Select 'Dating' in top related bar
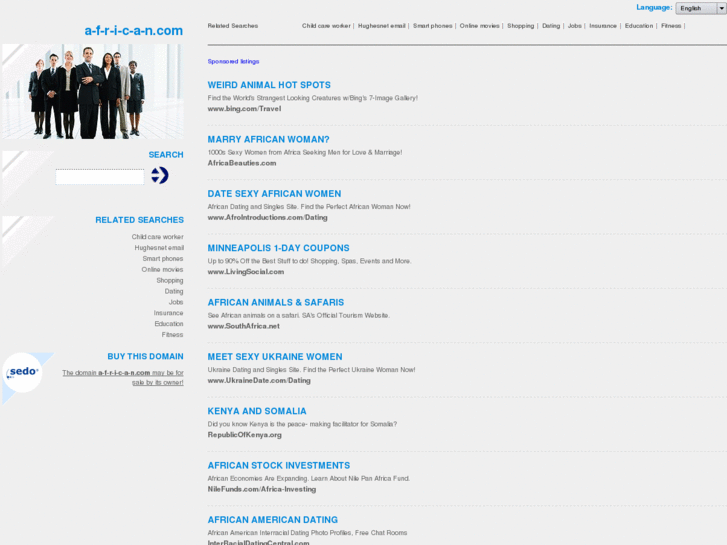The width and height of the screenshot is (727, 545). [x=551, y=26]
